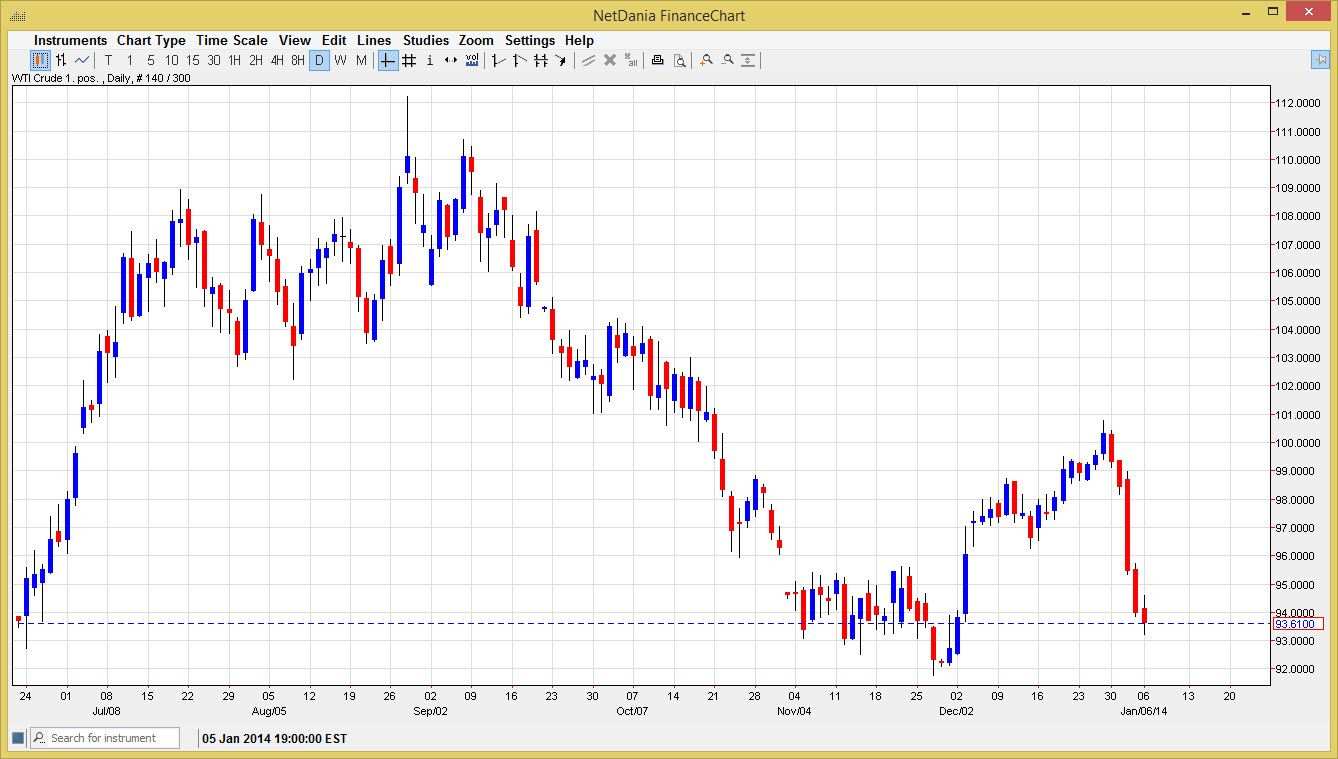Toggle the info (i) toolbar icon
Image resolution: width=1338 pixels, height=759 pixels.
[429, 60]
